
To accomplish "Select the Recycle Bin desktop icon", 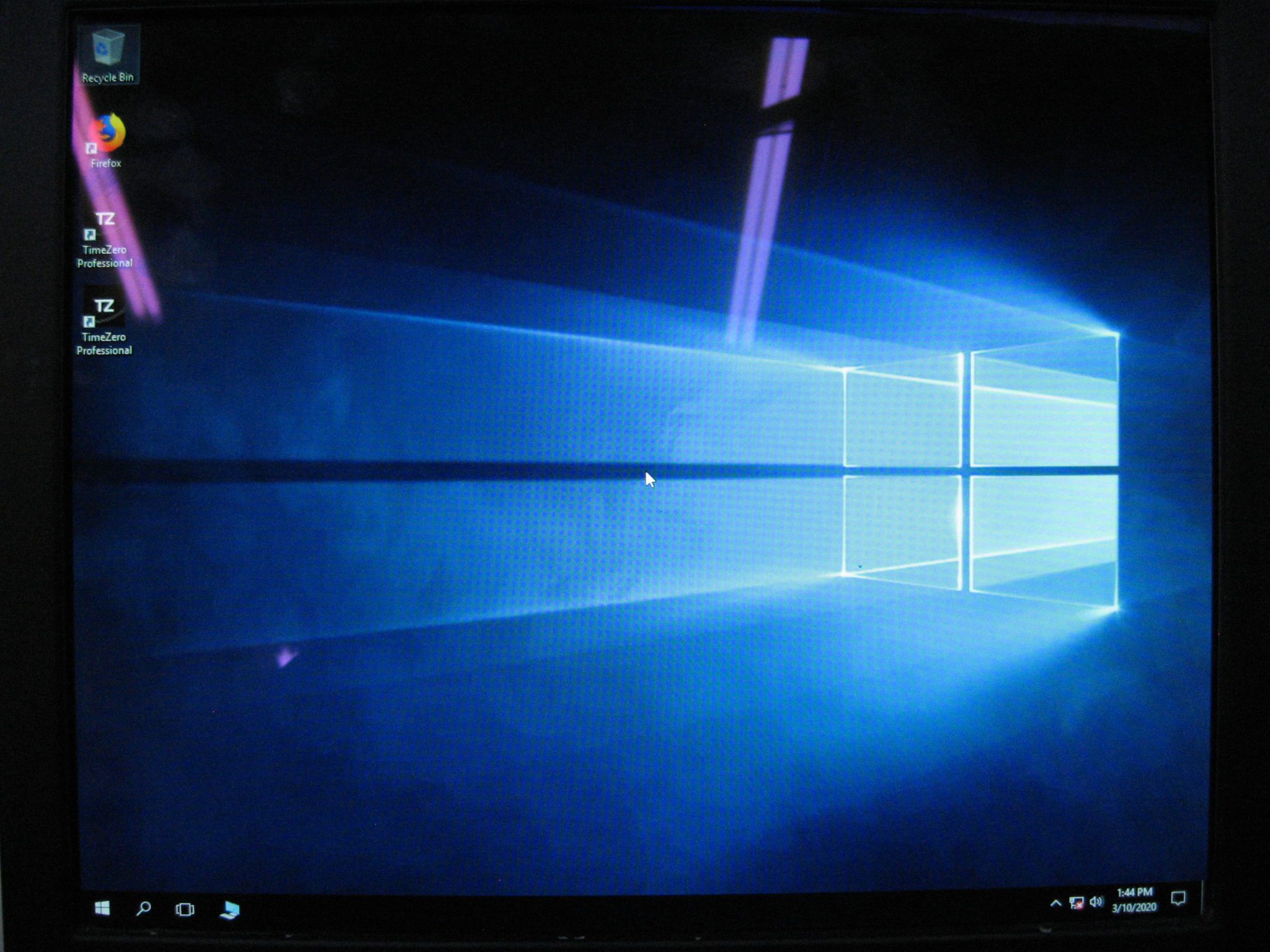I will pyautogui.click(x=108, y=47).
